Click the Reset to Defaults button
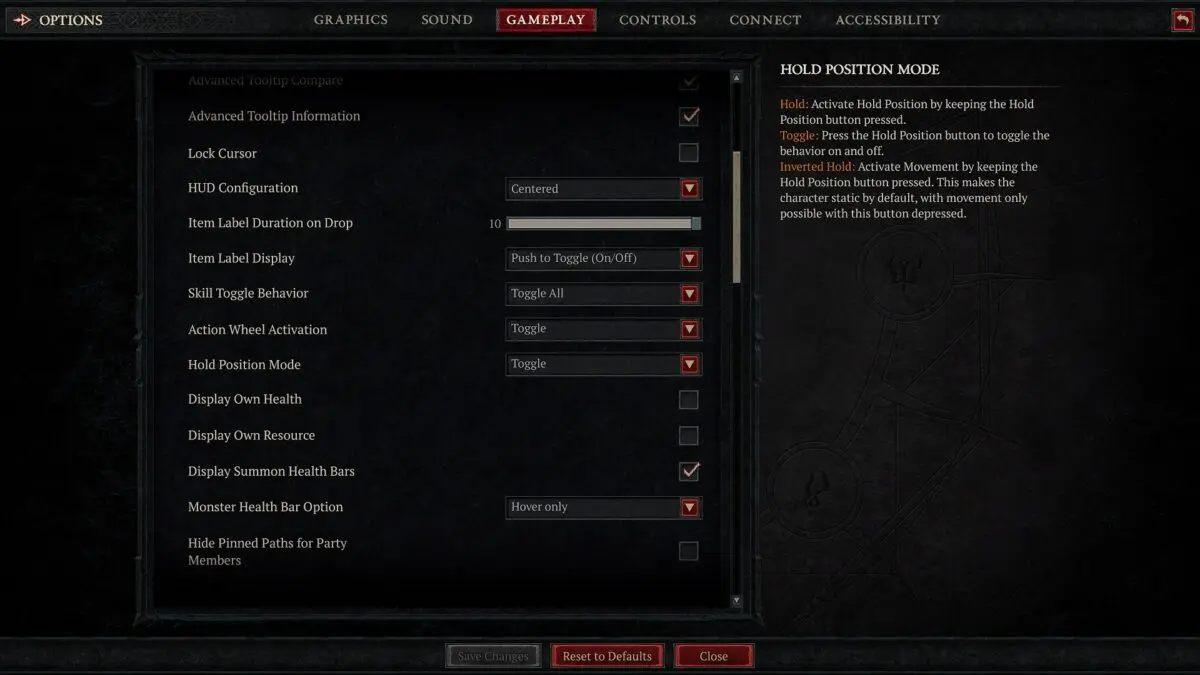 pyautogui.click(x=607, y=656)
